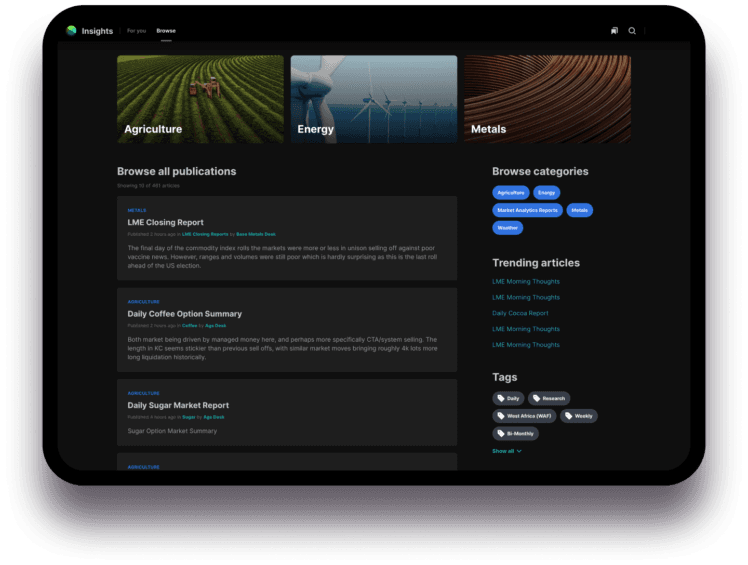Image resolution: width=748 pixels, height=565 pixels.
Task: Click Ags Desk link under Sugar Report
Action: point(214,417)
